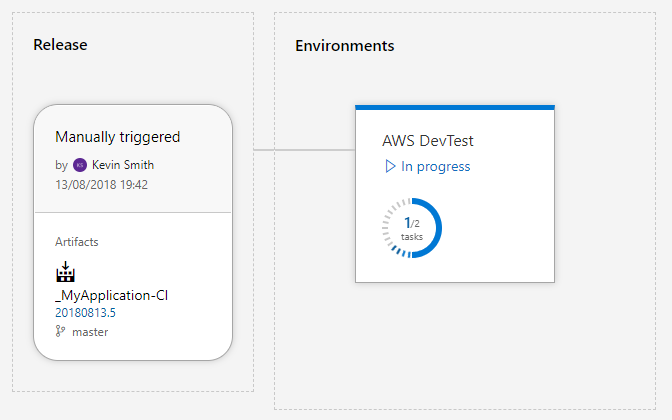Click Kevin Smith's purple avatar icon

click(x=80, y=165)
